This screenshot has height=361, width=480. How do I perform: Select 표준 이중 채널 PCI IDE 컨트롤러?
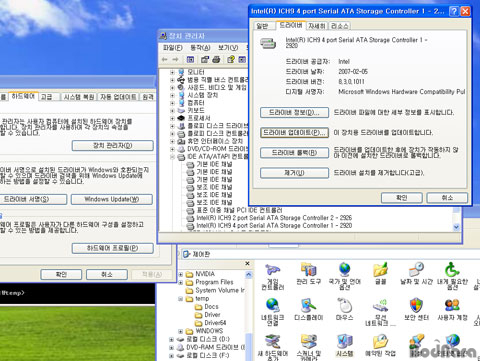tap(239, 210)
